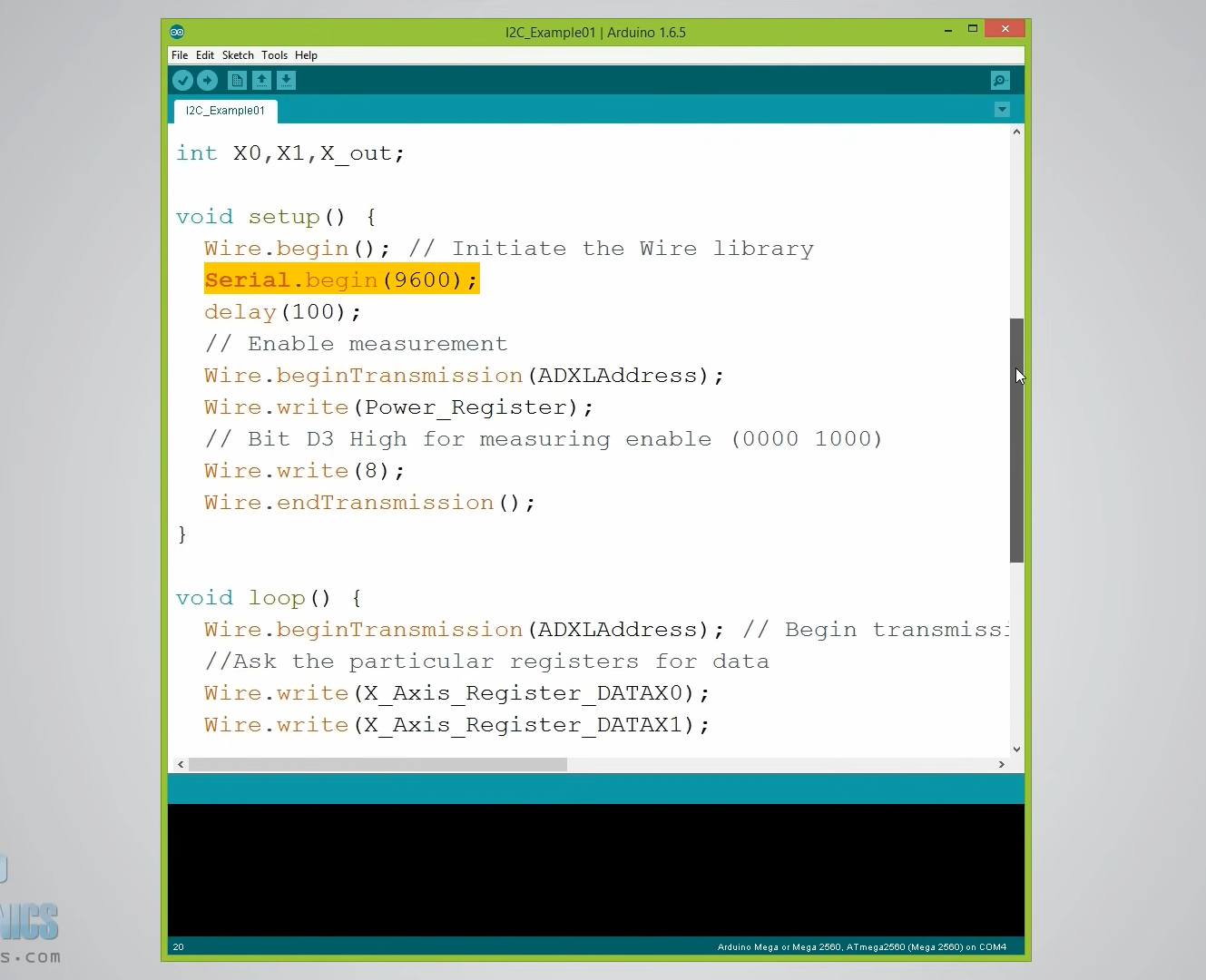The height and width of the screenshot is (980, 1206).
Task: Click 'Wire.begin();' code line
Action: coord(298,249)
